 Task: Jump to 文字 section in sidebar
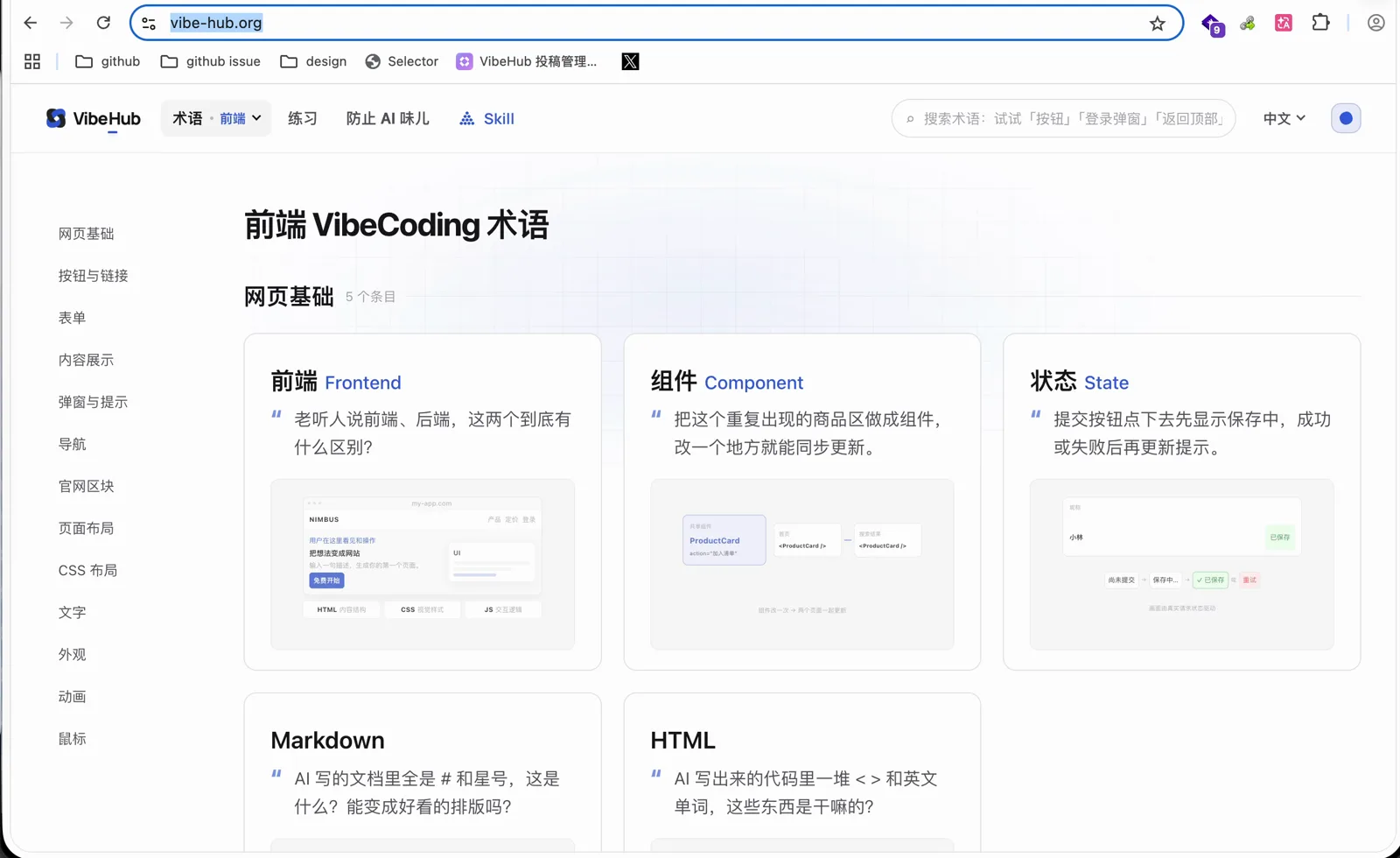72,612
